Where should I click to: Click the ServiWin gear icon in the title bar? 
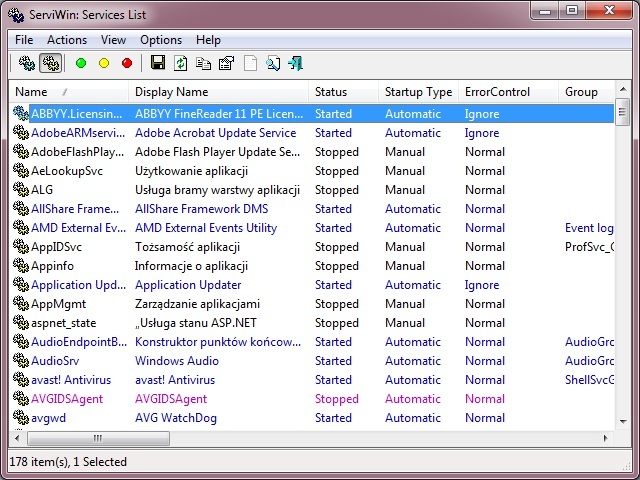[16, 15]
